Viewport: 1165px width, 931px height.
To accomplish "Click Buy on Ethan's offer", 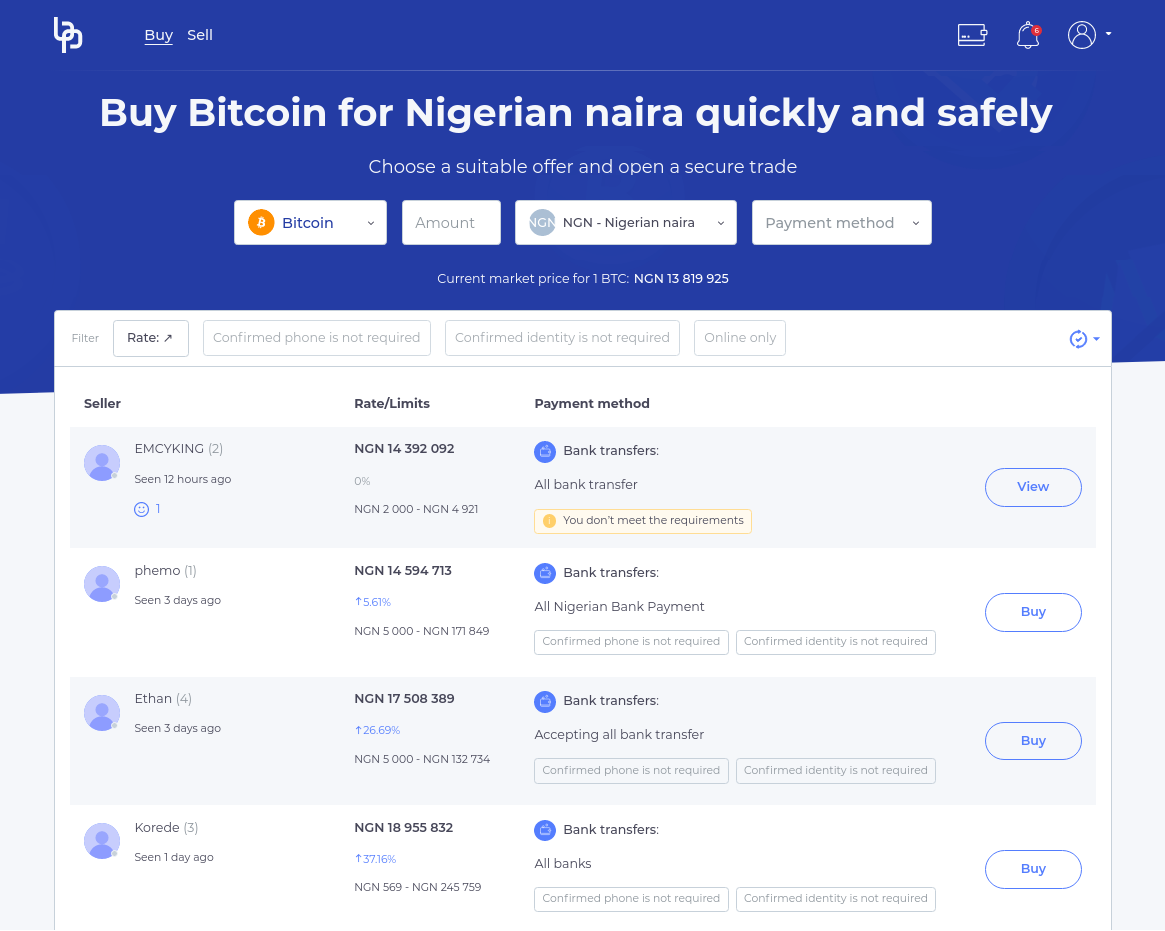I will point(1033,741).
